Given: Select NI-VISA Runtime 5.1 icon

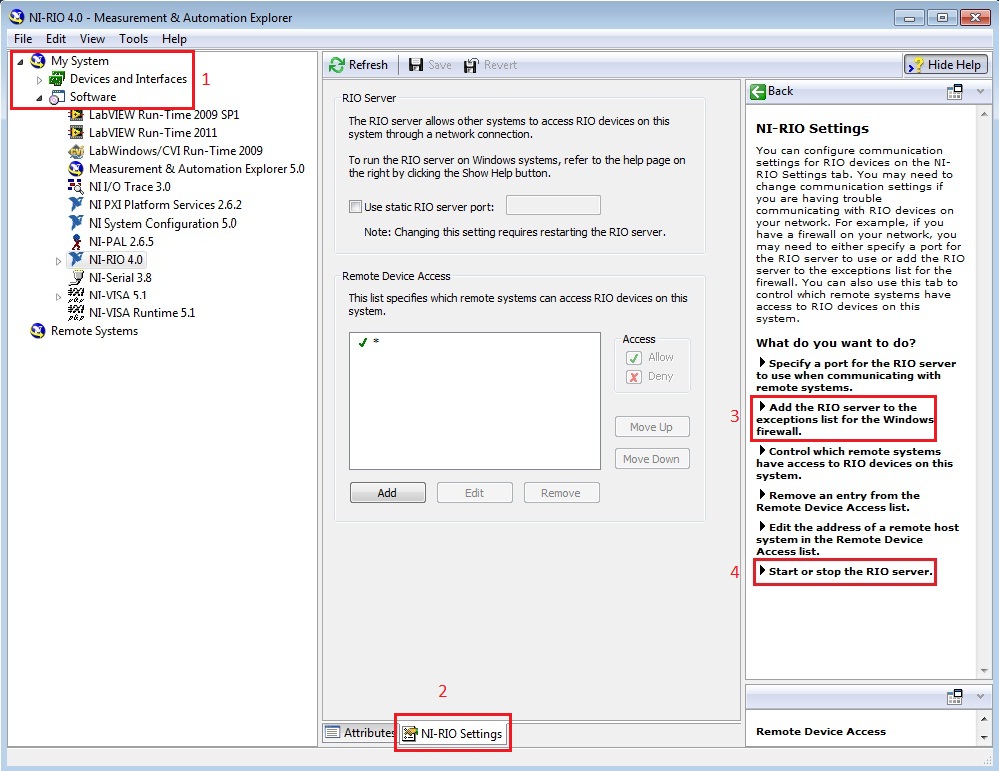Looking at the screenshot, I should click(x=76, y=312).
